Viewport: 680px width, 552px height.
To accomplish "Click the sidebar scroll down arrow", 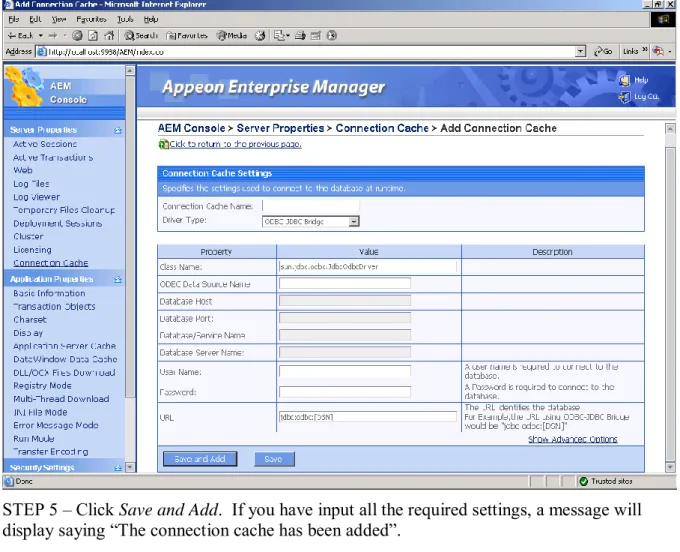I will (x=130, y=467).
